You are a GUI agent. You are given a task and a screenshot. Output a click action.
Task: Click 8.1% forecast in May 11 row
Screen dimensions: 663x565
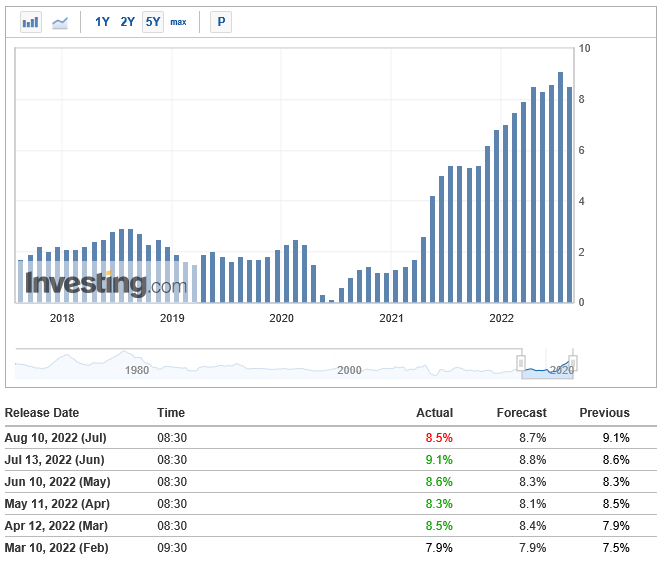533,504
